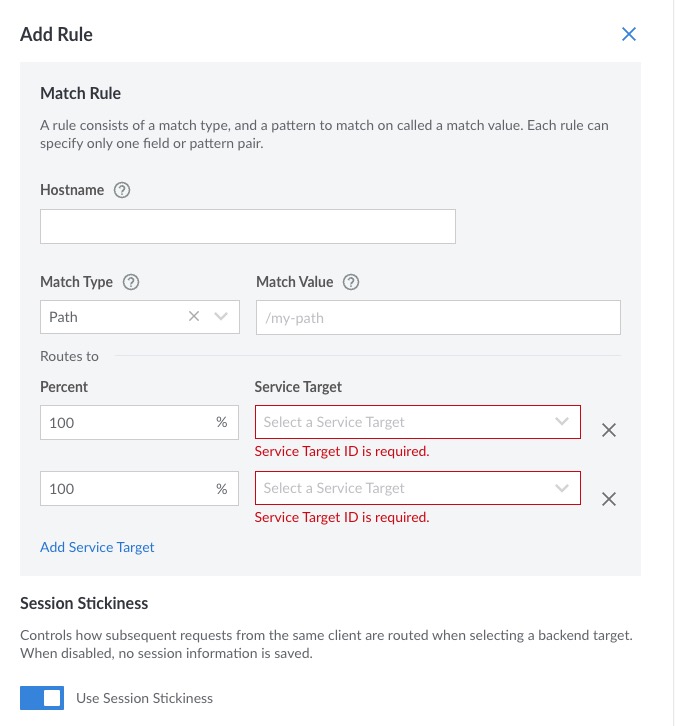675x726 pixels.
Task: Expand the Match Type dropdown chevron
Action: coord(221,316)
